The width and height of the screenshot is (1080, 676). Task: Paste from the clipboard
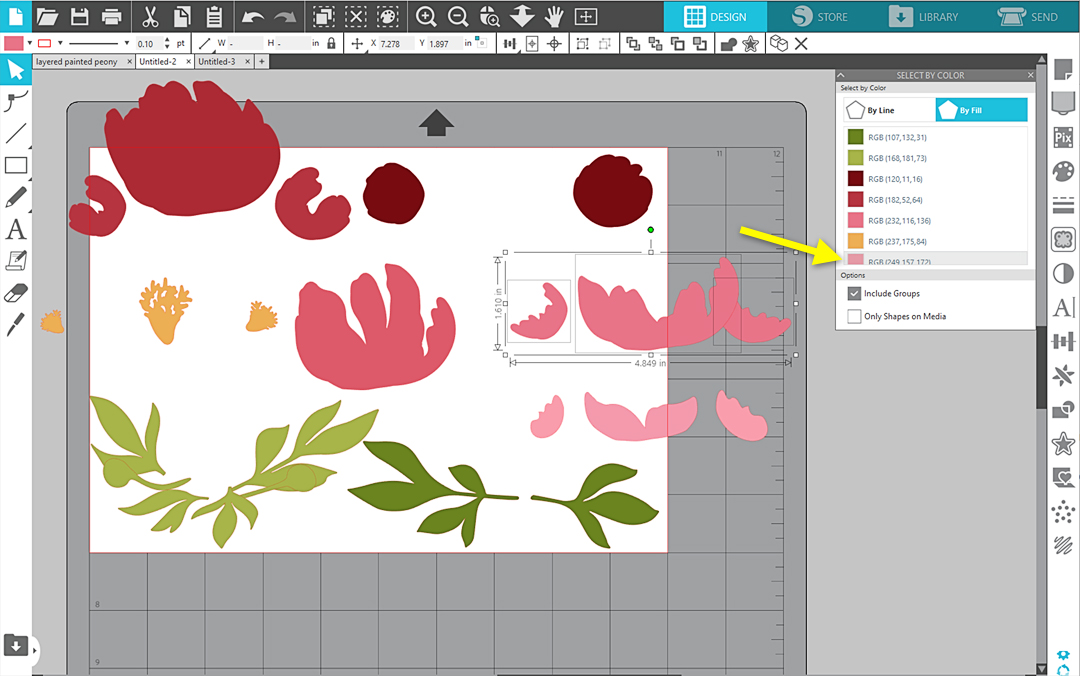214,16
